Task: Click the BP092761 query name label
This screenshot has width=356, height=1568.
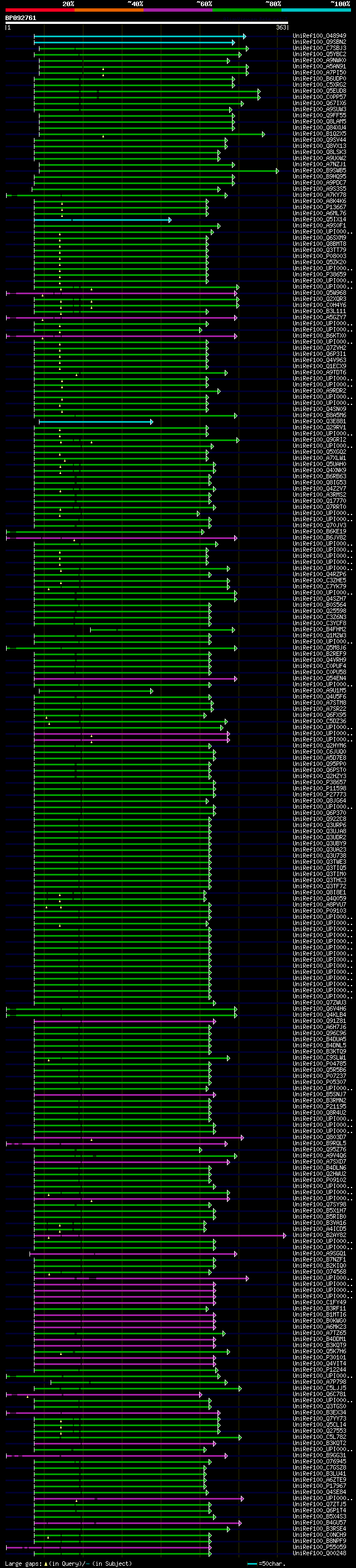Action: coord(21,18)
